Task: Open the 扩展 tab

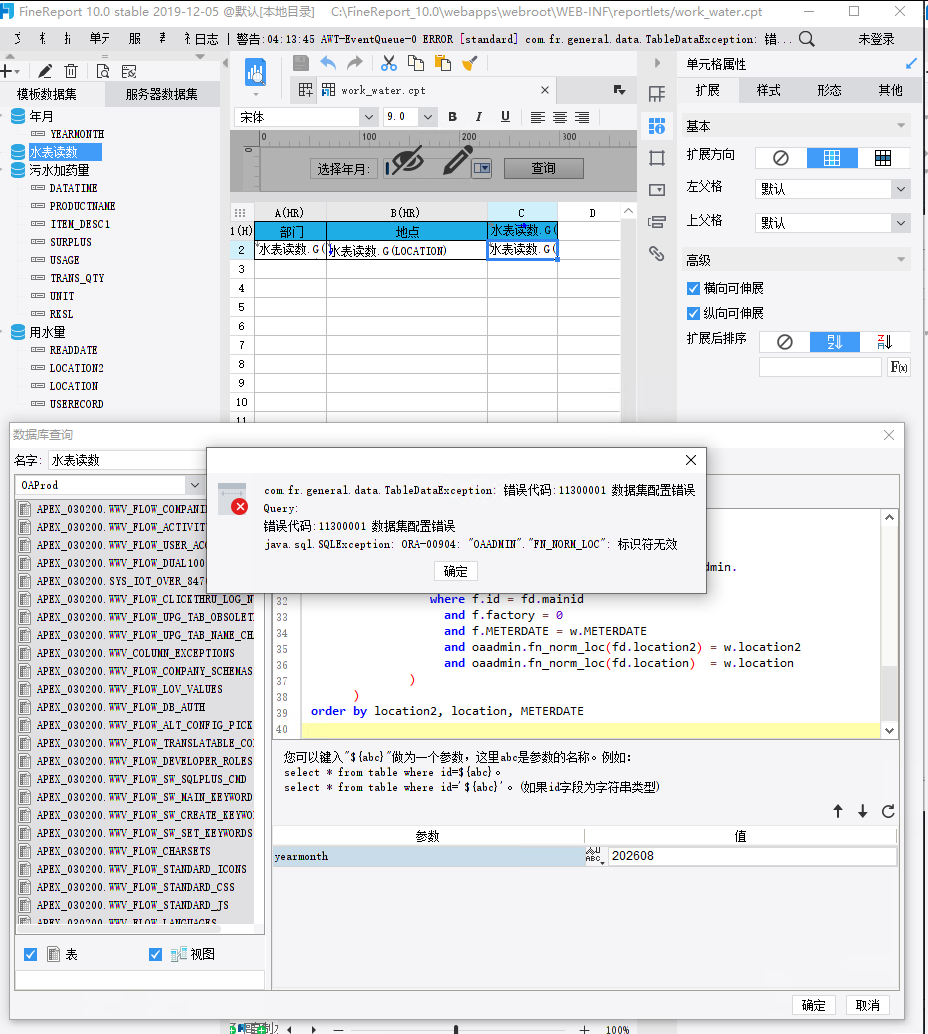Action: (708, 90)
